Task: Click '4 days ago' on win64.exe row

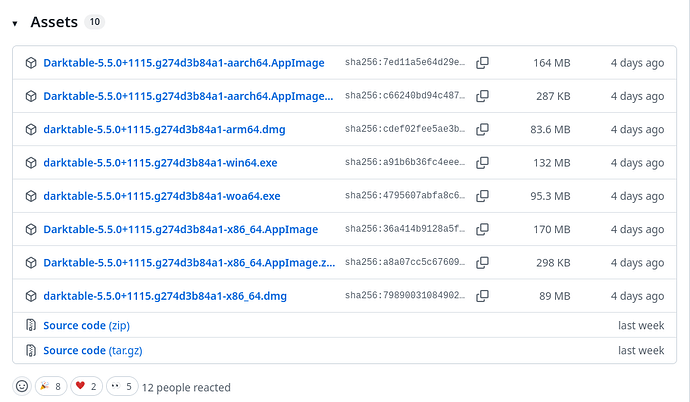Action: pos(637,163)
